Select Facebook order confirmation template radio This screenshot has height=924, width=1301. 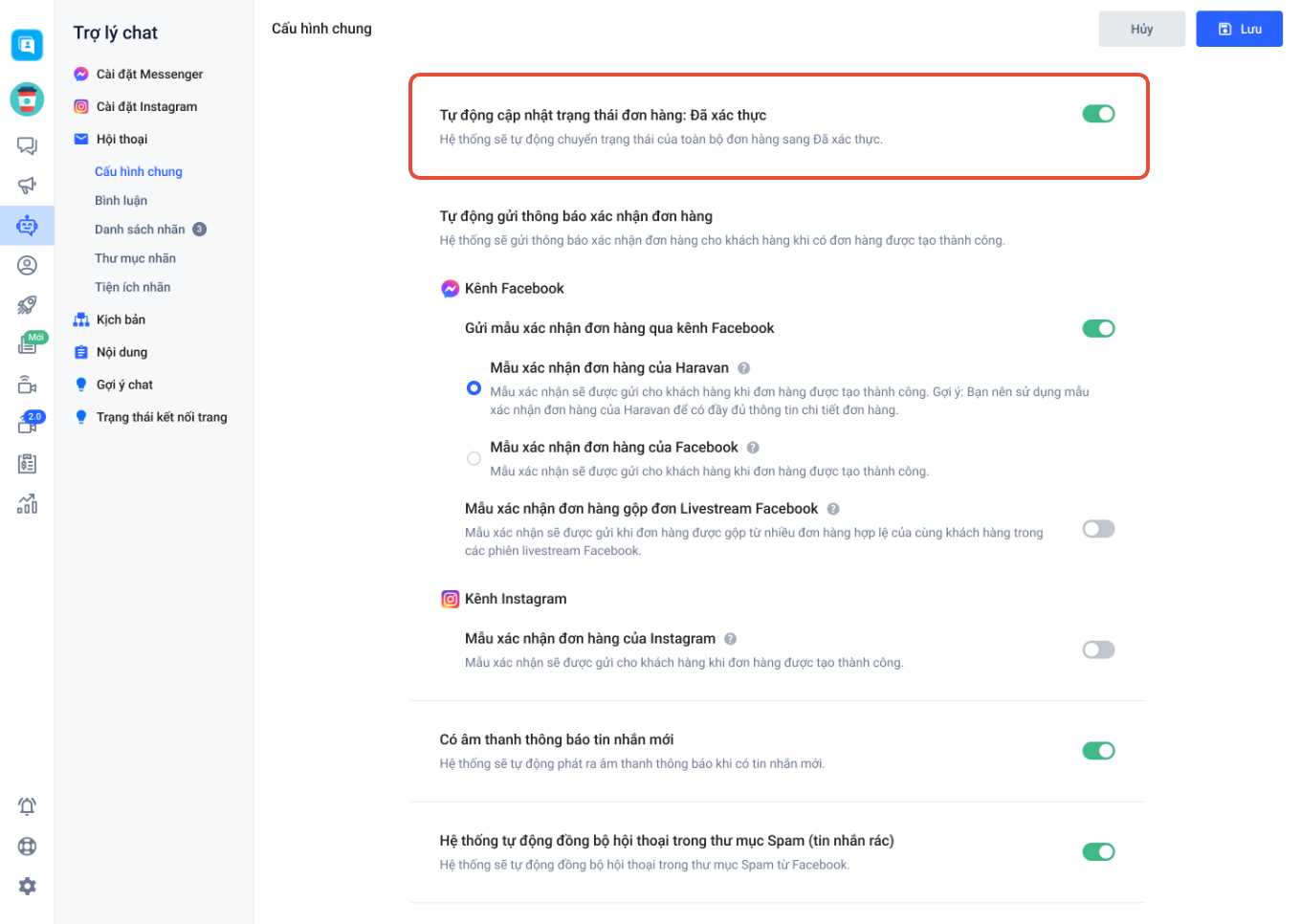474,459
